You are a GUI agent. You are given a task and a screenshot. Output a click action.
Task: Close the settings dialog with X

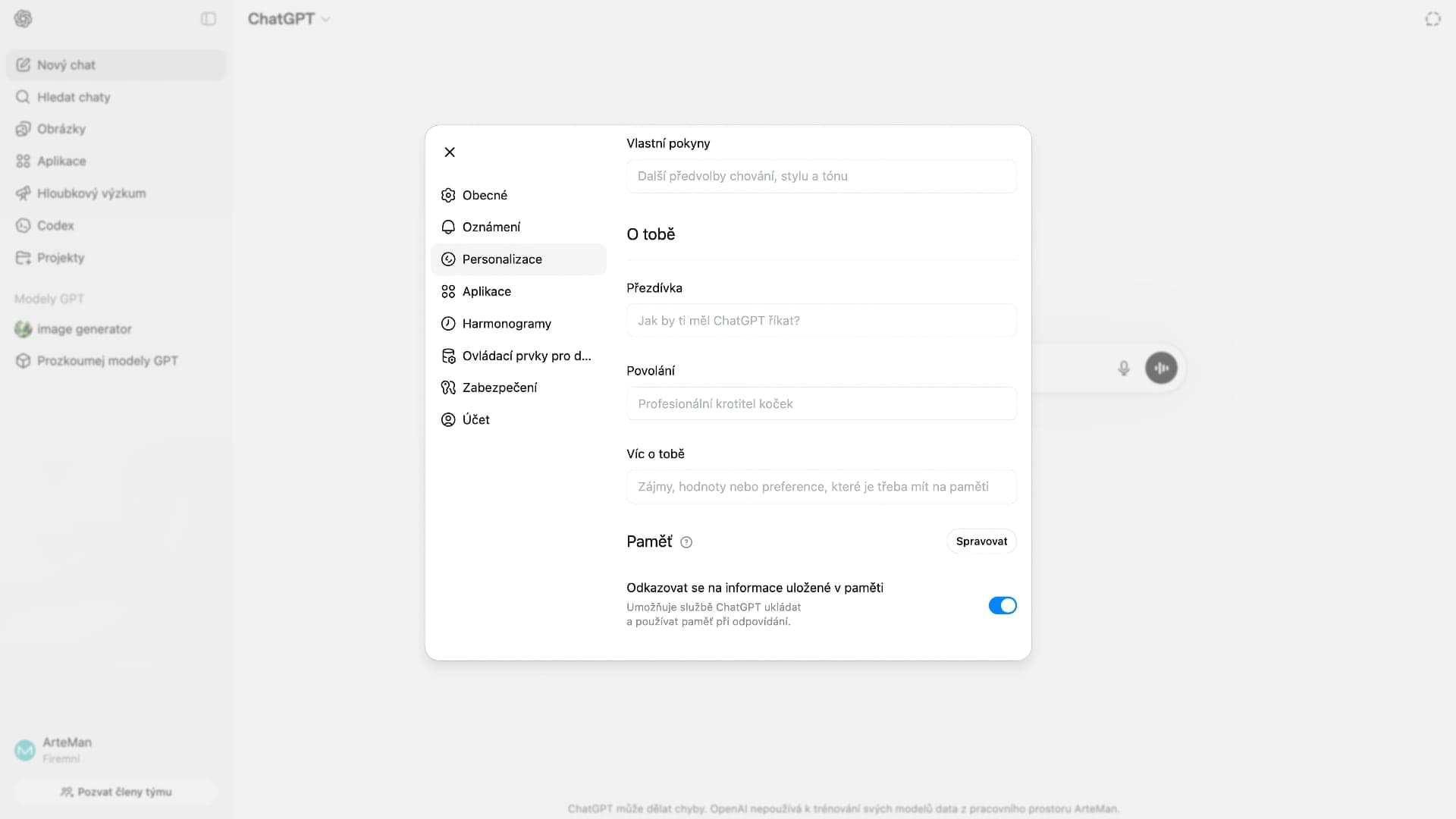tap(450, 152)
